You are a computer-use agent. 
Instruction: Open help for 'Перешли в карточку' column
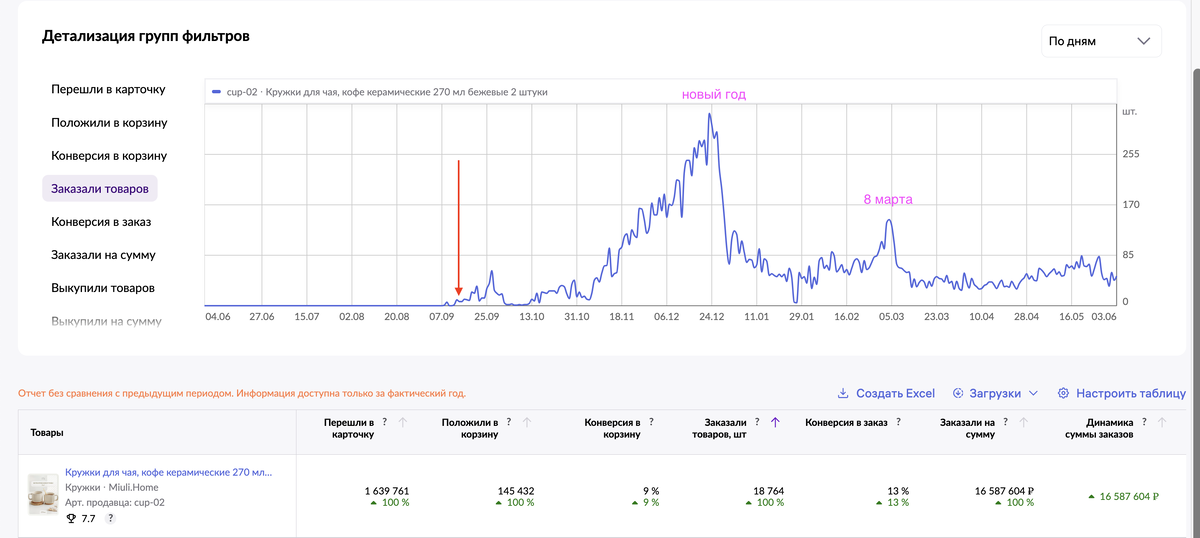(x=386, y=422)
